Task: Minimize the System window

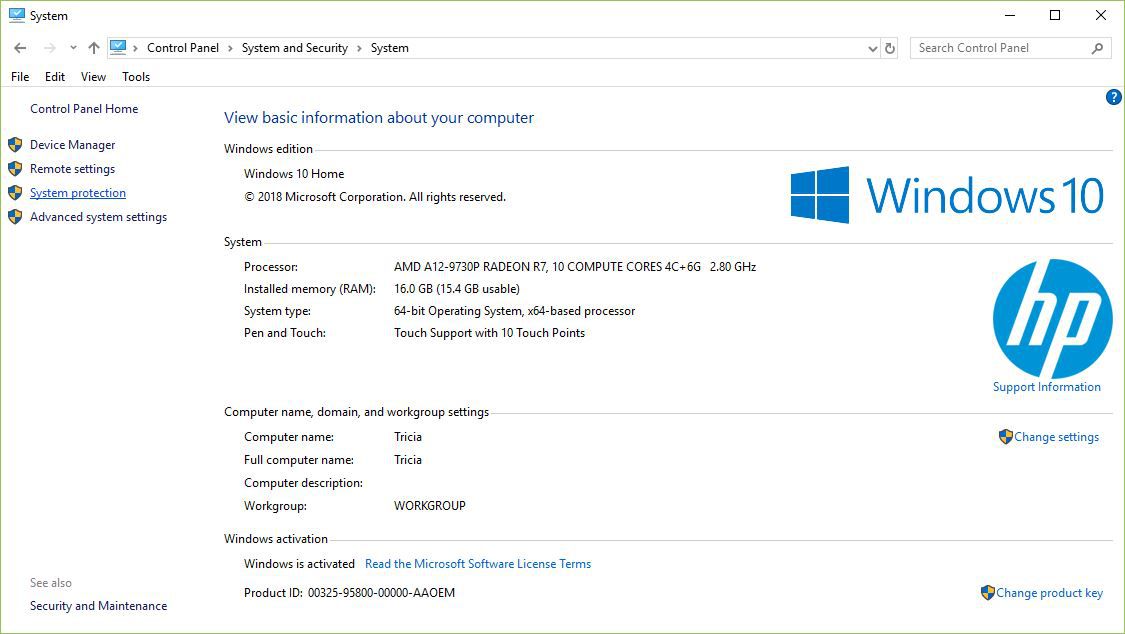Action: [1009, 15]
